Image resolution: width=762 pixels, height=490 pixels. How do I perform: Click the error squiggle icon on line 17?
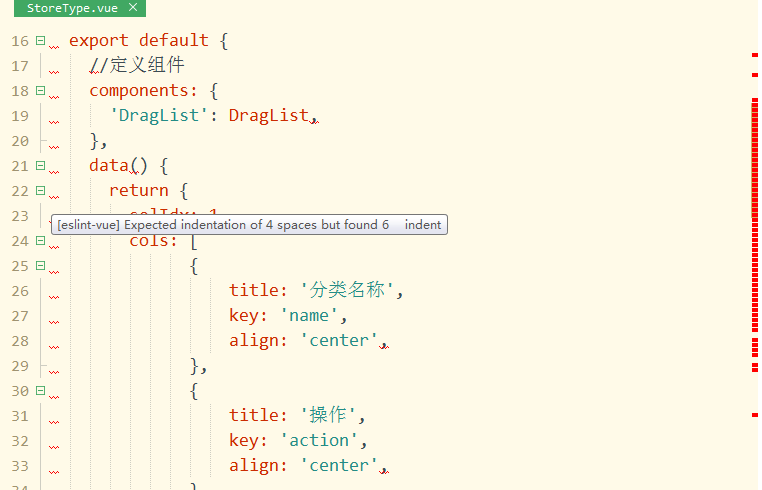coord(54,72)
